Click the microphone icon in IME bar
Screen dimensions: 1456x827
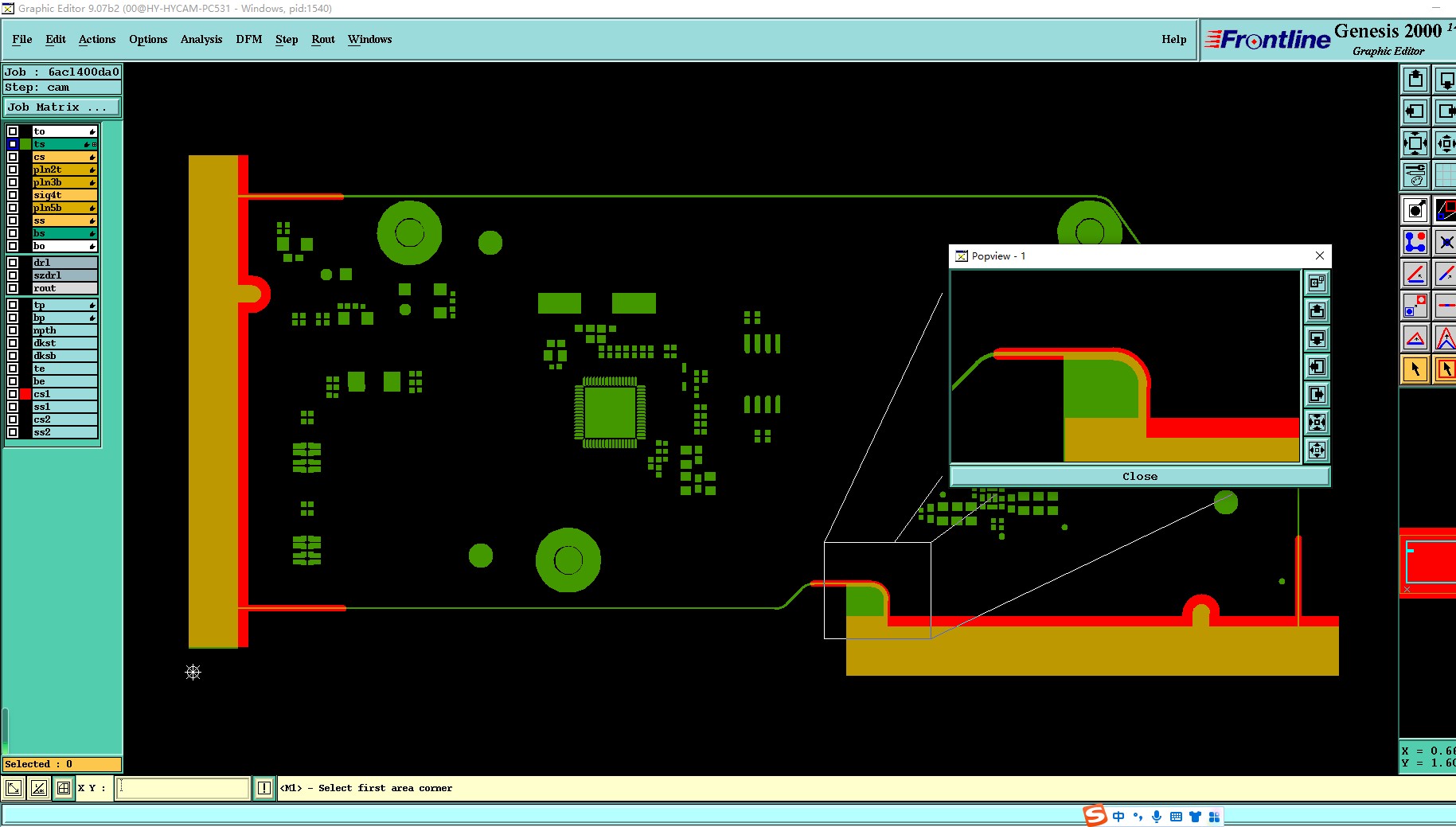coord(1157,817)
